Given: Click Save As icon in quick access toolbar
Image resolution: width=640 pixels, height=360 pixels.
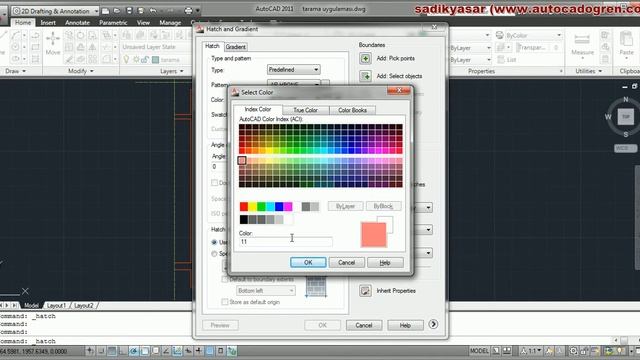Looking at the screenshot, I should pos(140,11).
